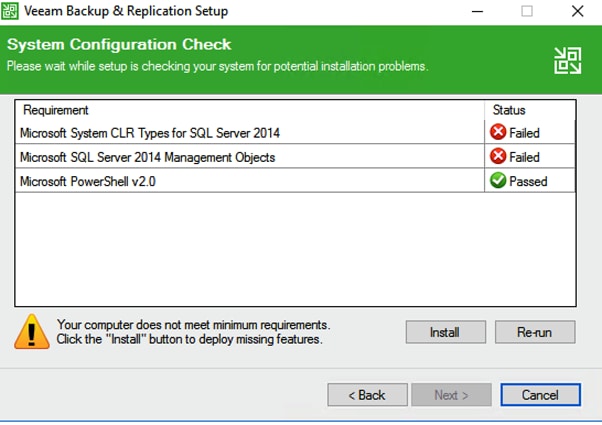Click the Veeam app icon in title bar
This screenshot has height=425, width=602.
[x=10, y=11]
